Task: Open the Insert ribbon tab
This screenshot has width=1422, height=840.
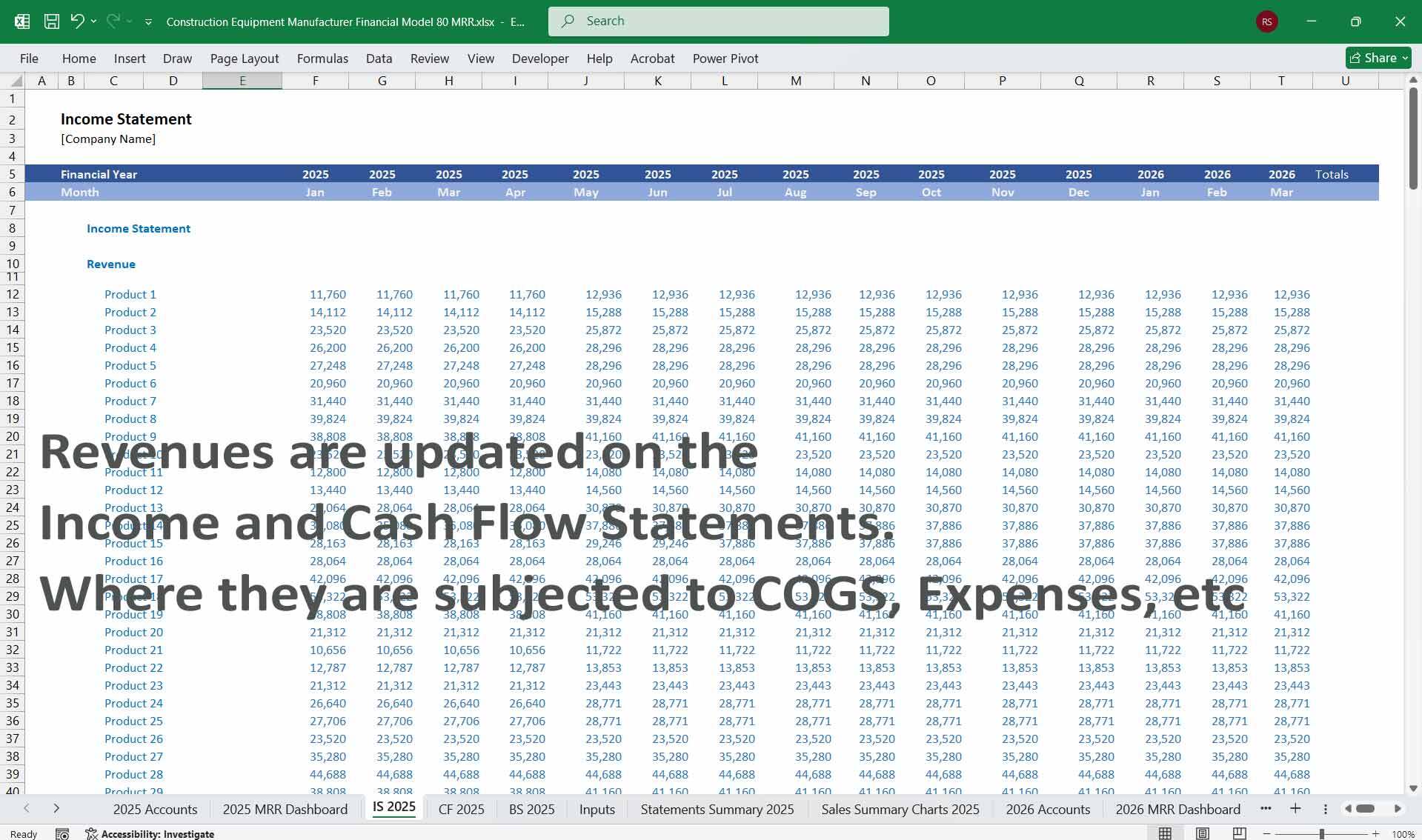Action: pyautogui.click(x=130, y=59)
